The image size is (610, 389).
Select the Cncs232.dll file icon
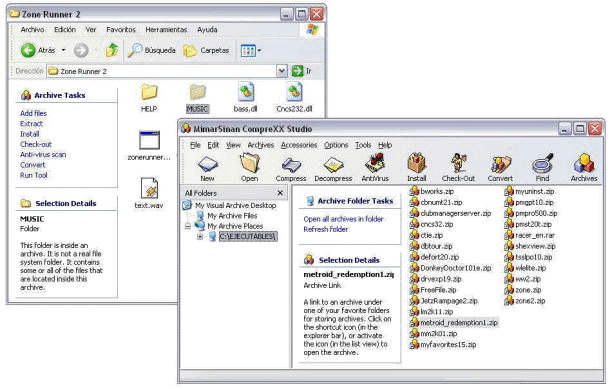coord(294,92)
